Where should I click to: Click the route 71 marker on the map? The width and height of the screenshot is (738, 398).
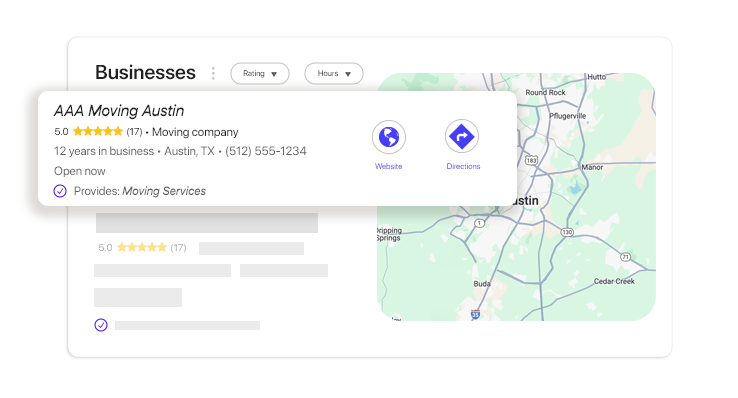pyautogui.click(x=626, y=257)
